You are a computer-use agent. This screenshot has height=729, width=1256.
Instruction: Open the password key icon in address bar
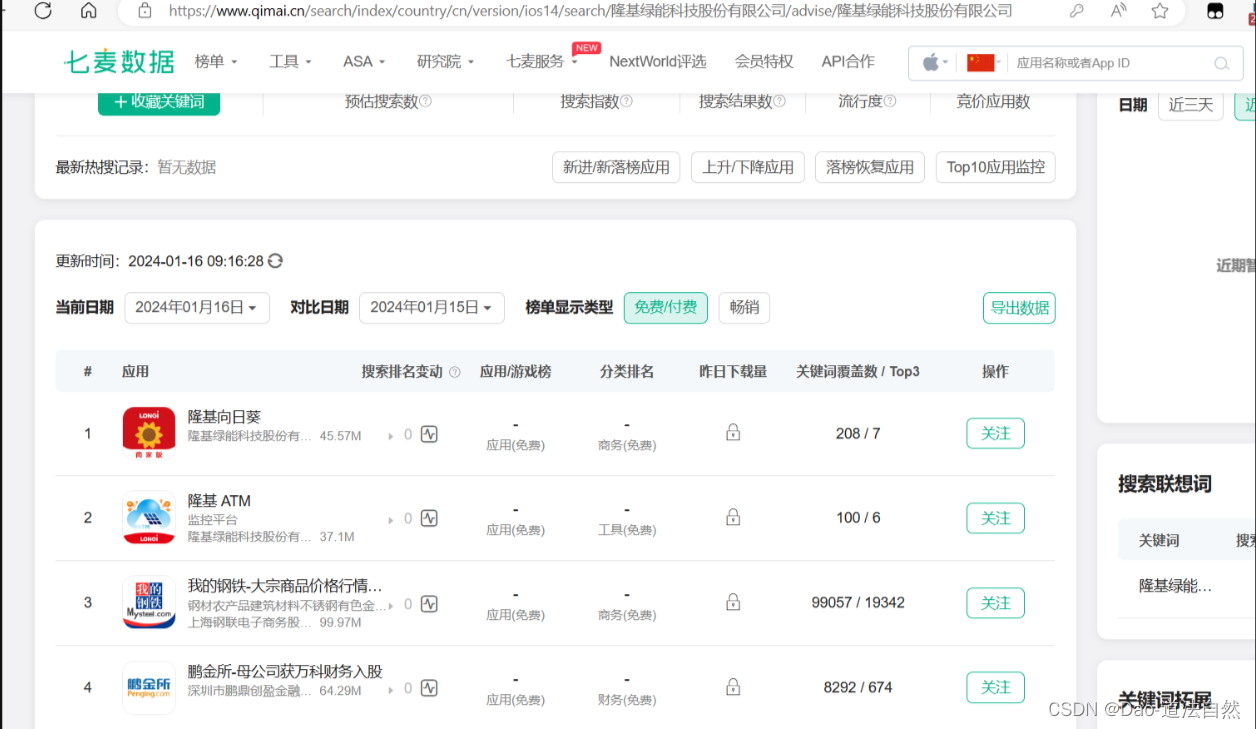[1077, 11]
